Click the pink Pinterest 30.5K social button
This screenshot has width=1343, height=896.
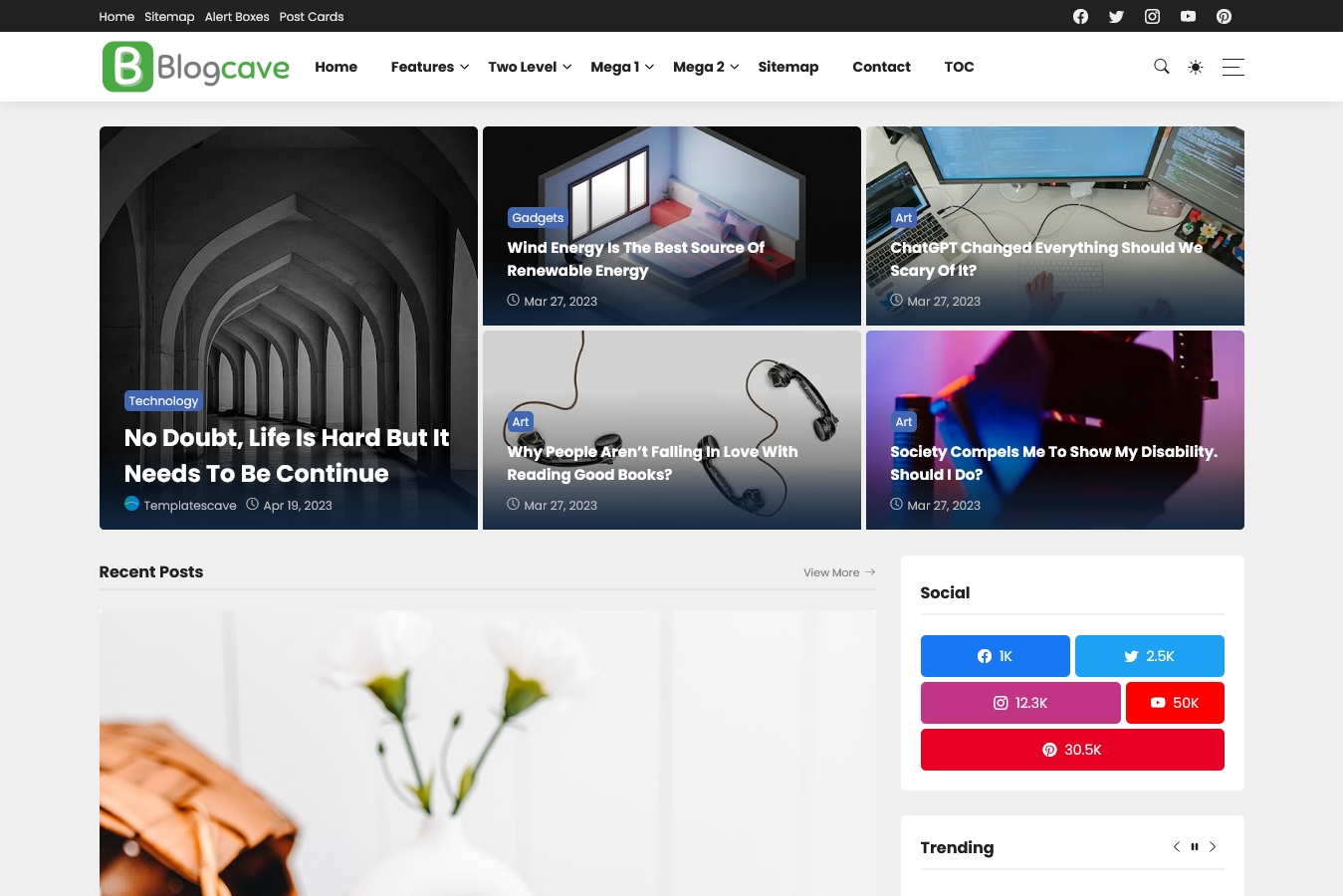(1071, 750)
